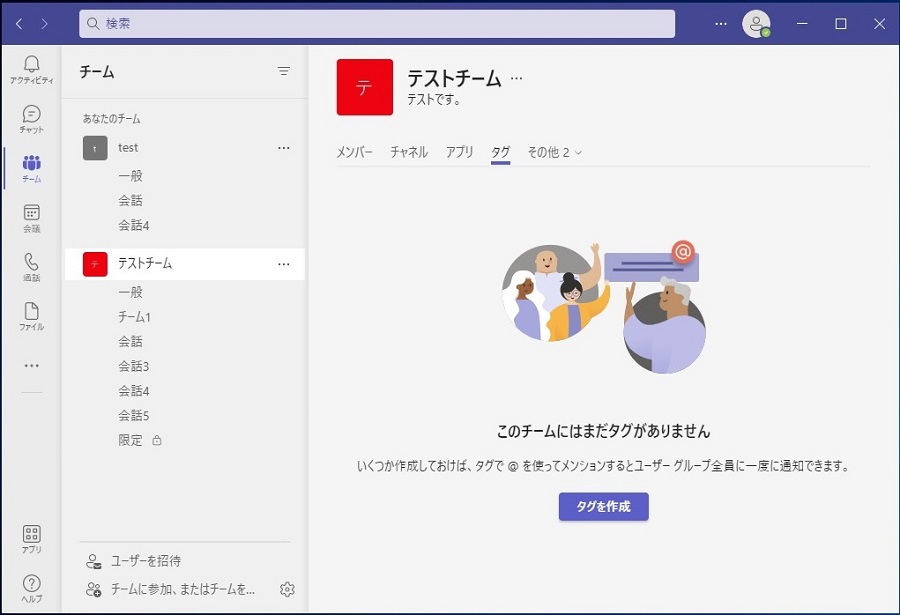The image size is (900, 615).
Task: Click the テストチーム title in header
Action: coord(454,78)
